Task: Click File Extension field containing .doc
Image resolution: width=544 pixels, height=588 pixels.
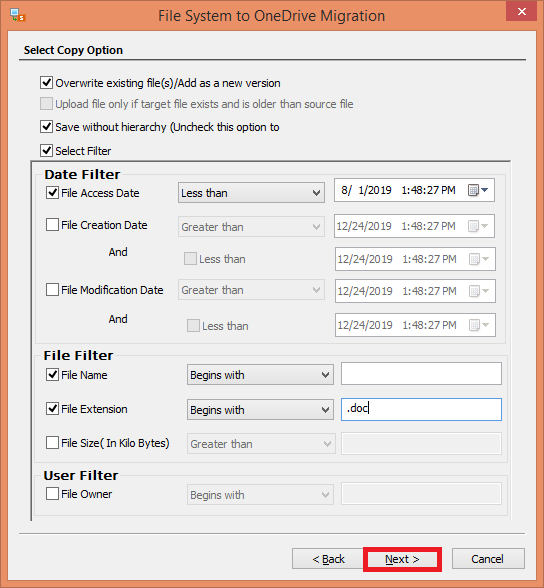Action: [421, 409]
